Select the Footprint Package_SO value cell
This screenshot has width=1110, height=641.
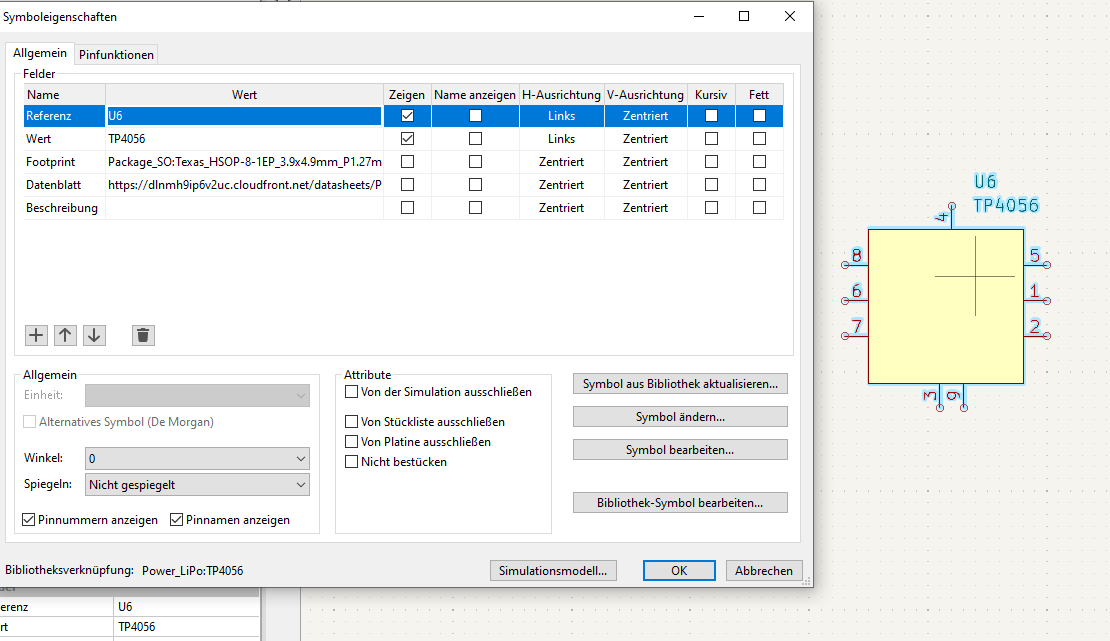point(244,161)
